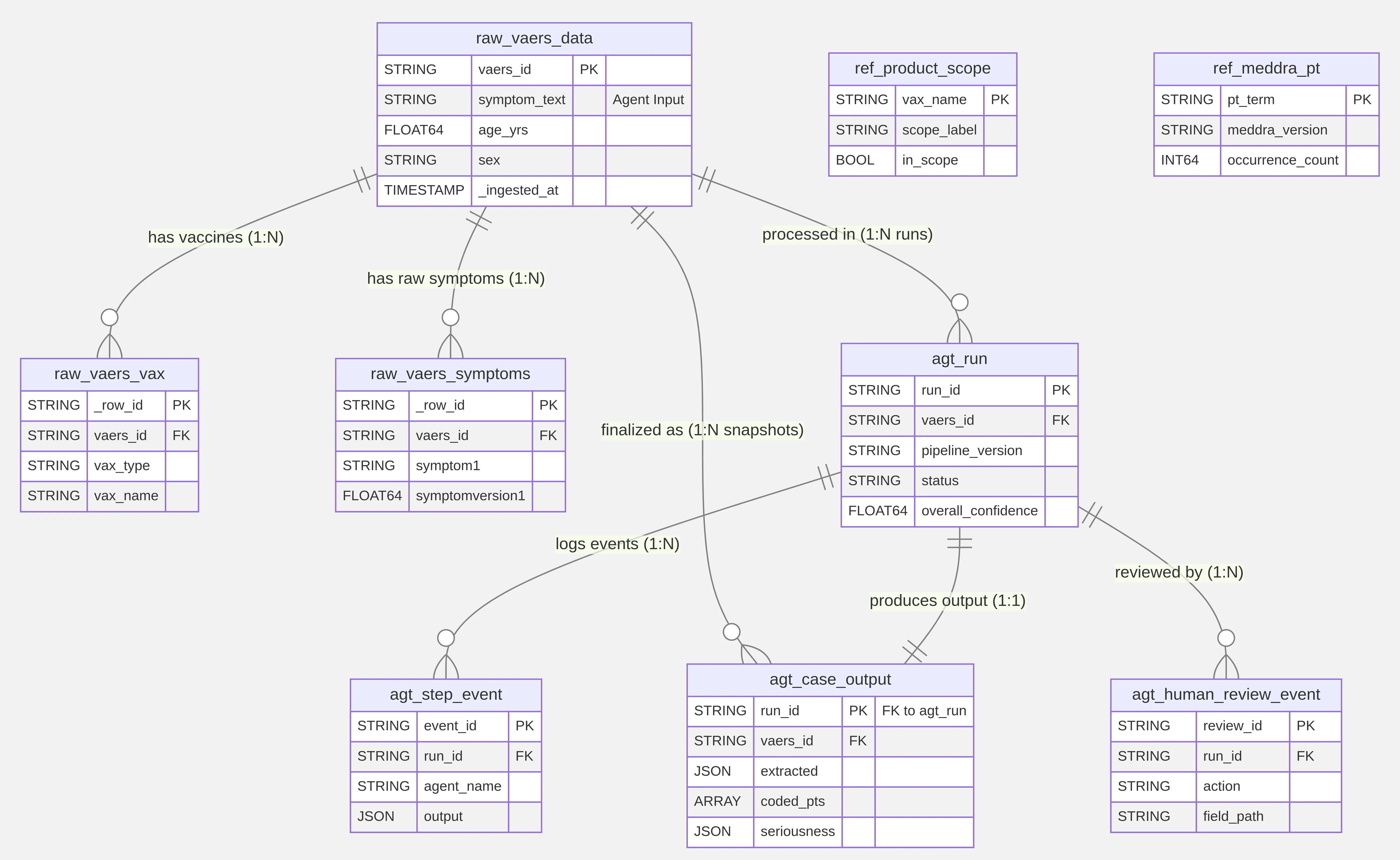
Task: Click the scope_label field
Action: point(940,130)
